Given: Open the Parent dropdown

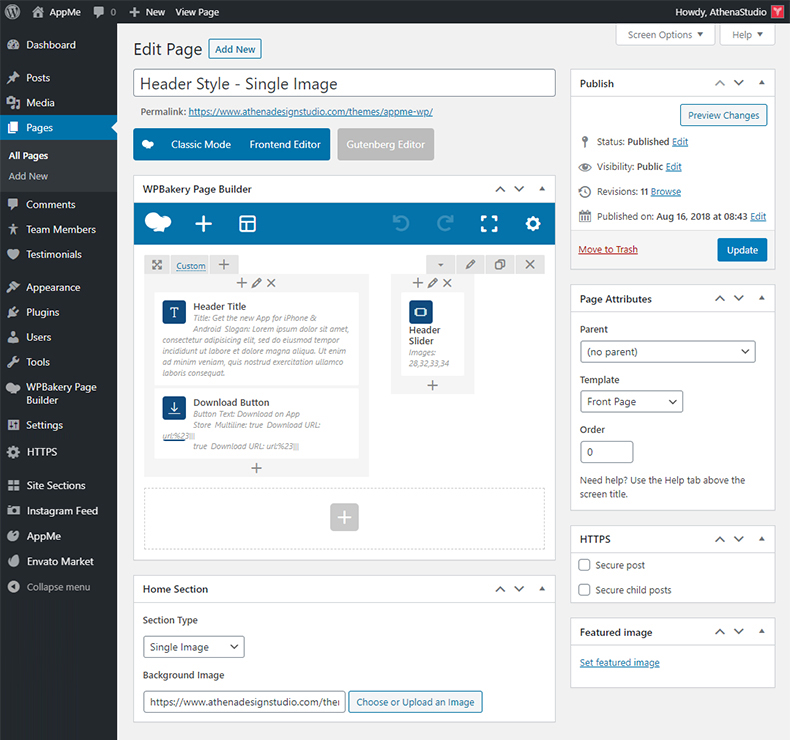Looking at the screenshot, I should [668, 352].
